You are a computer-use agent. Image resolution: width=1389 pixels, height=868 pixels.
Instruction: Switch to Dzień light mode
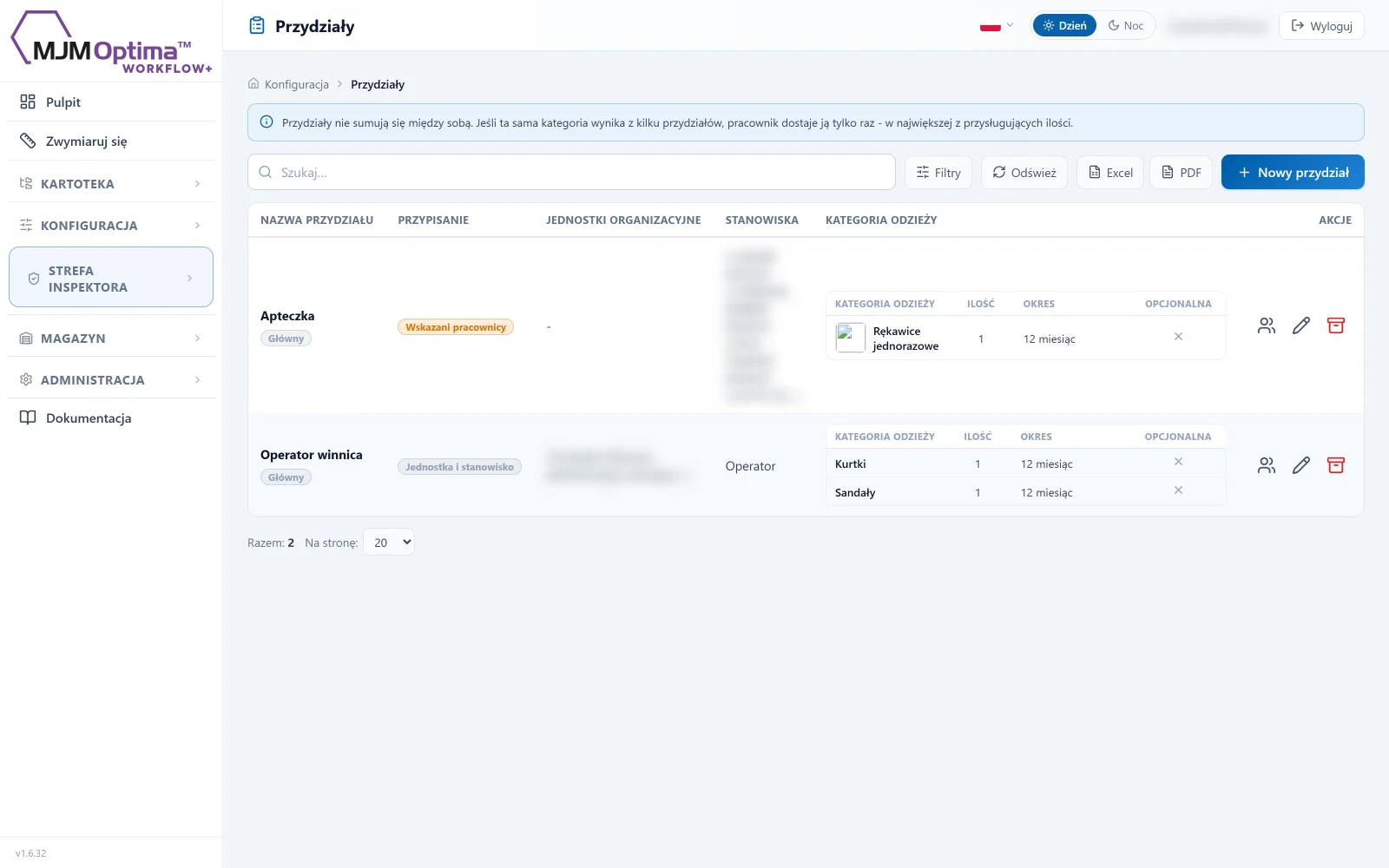coord(1064,26)
